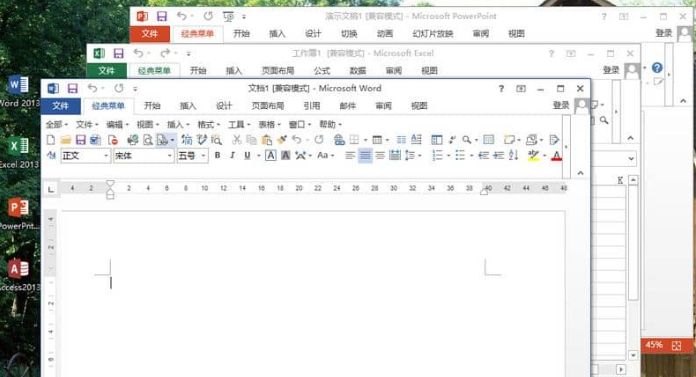Toggle Italic formatting
Image resolution: width=696 pixels, height=377 pixels.
[232, 155]
